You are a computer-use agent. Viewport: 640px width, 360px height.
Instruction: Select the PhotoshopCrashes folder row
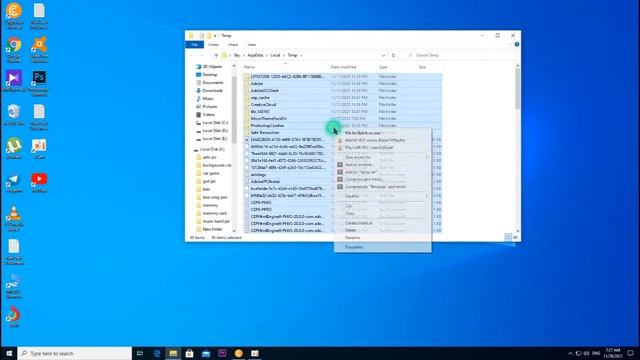click(342, 126)
